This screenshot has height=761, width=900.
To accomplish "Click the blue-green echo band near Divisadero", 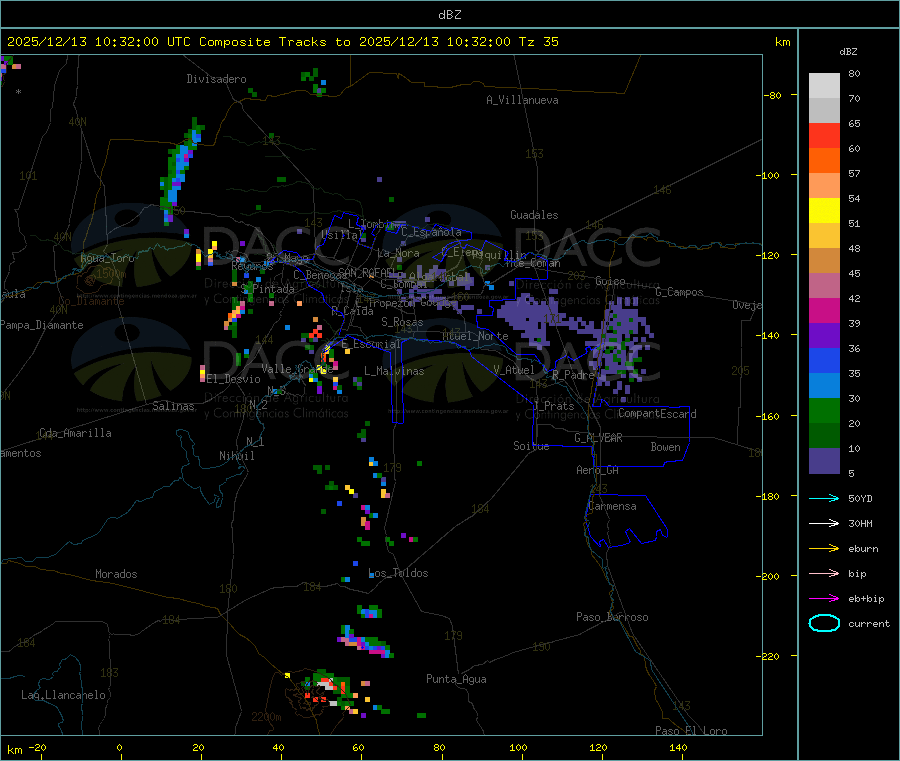I will [x=180, y=171].
